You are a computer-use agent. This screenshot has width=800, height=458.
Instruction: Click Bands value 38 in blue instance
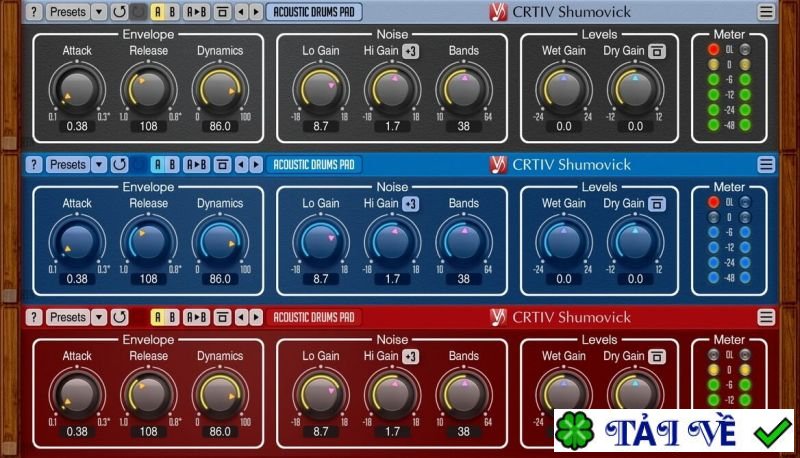coord(463,279)
